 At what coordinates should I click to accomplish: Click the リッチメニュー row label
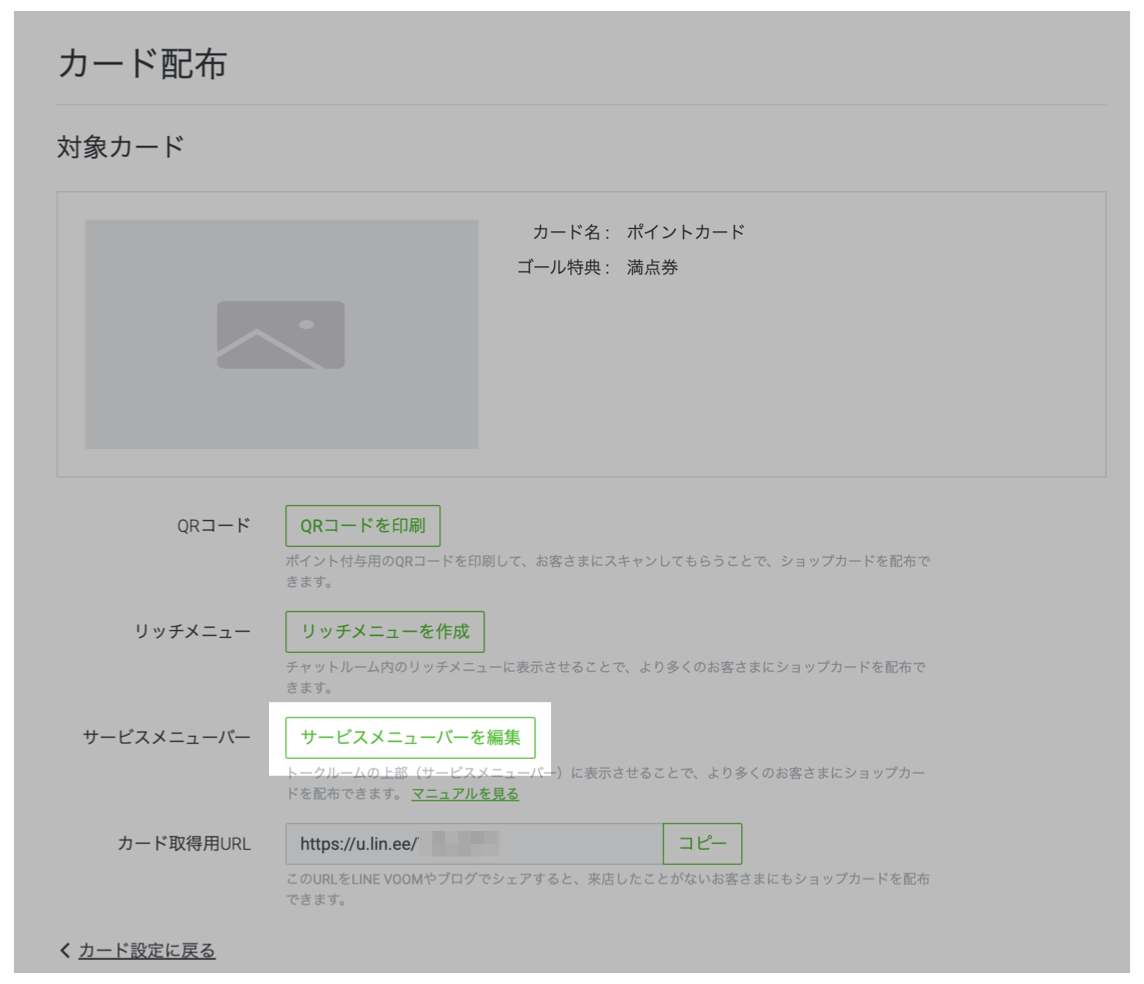click(192, 628)
